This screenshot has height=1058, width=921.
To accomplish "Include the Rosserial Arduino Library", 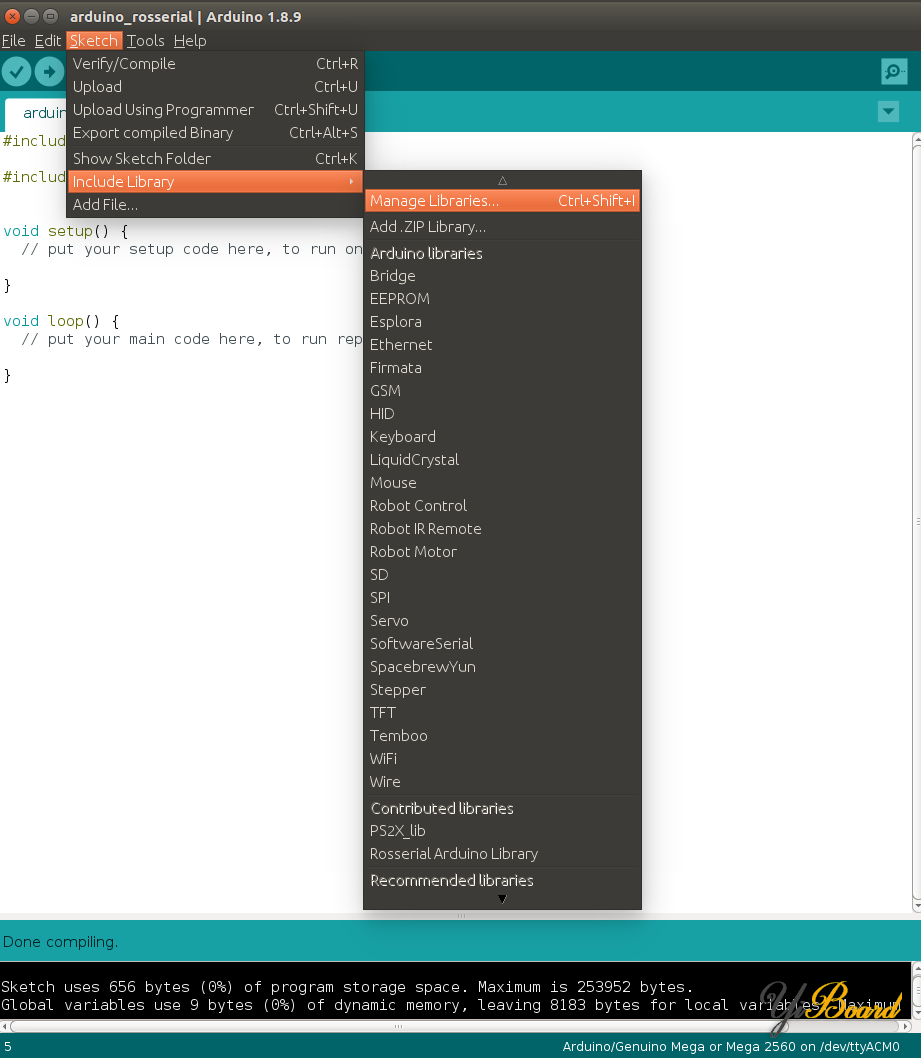I will tap(502, 854).
